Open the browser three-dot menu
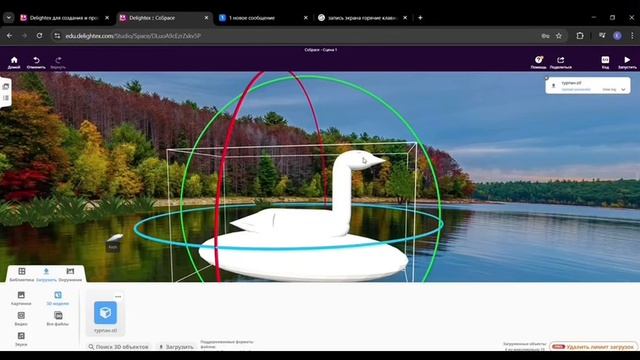640x360 pixels. point(632,36)
